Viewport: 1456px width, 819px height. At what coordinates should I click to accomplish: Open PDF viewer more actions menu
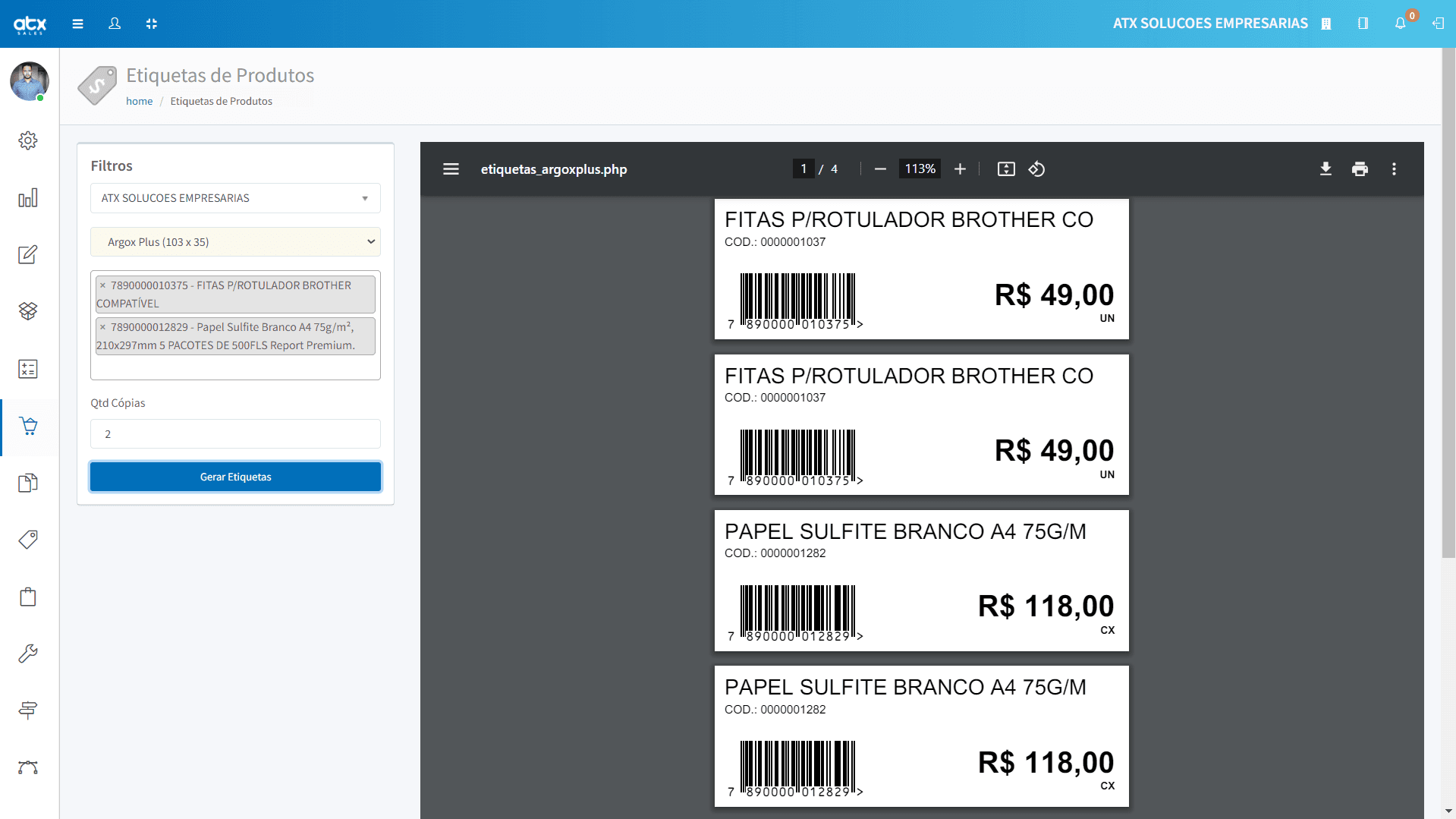click(x=1394, y=169)
